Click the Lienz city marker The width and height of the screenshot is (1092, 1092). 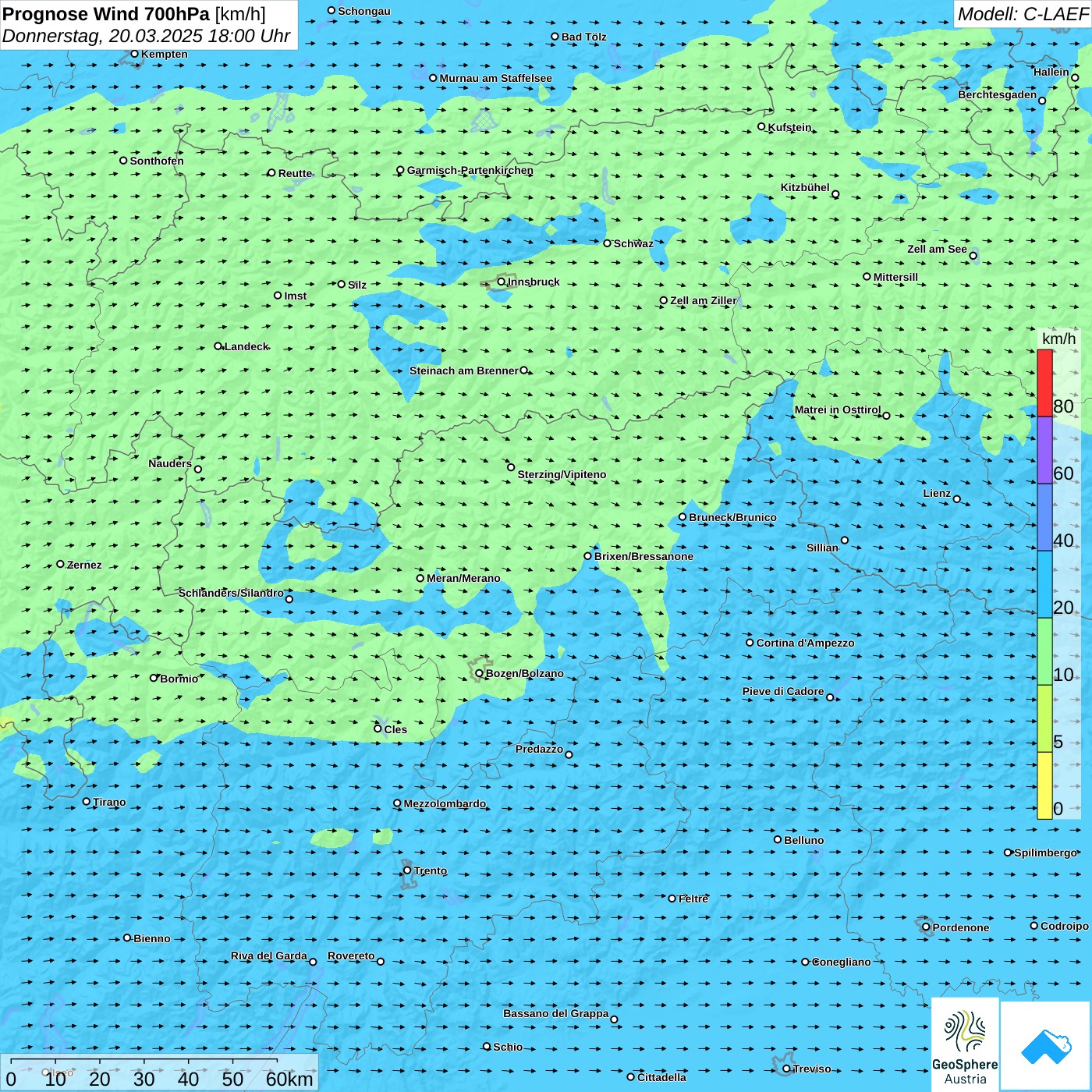coord(957,499)
